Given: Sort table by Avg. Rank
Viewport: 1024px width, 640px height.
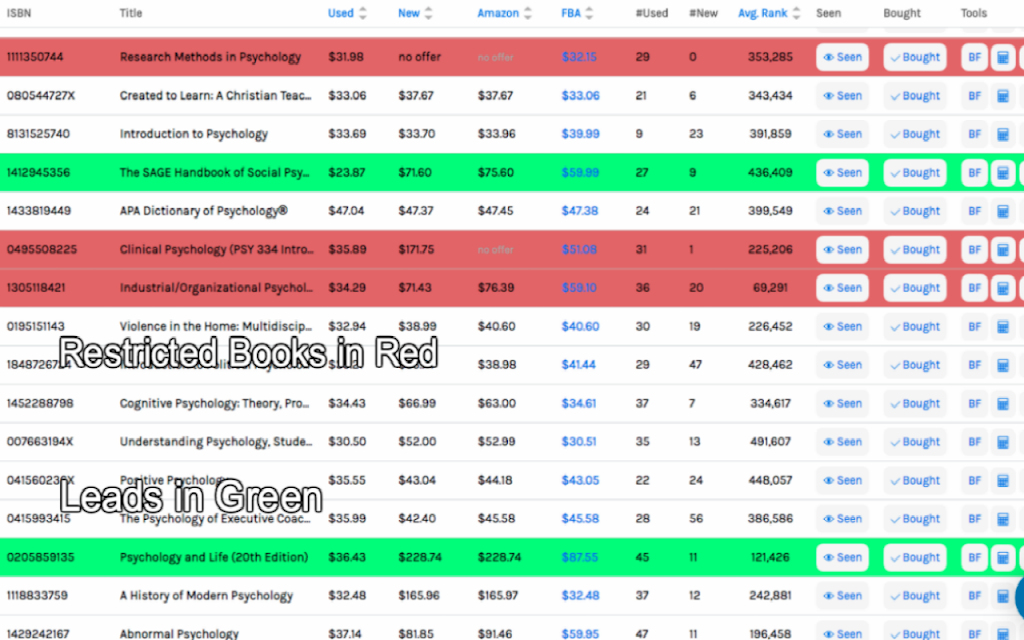Looking at the screenshot, I should [769, 13].
